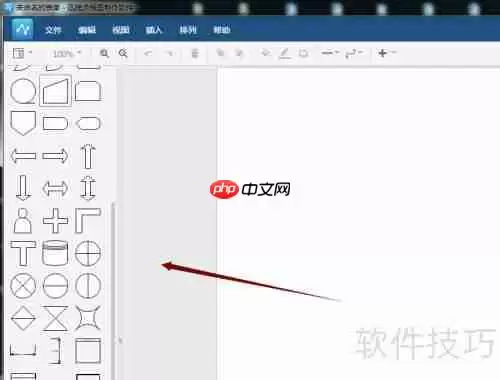Select the rounded-top rectangle shape
The image size is (500, 380).
(x=88, y=91)
